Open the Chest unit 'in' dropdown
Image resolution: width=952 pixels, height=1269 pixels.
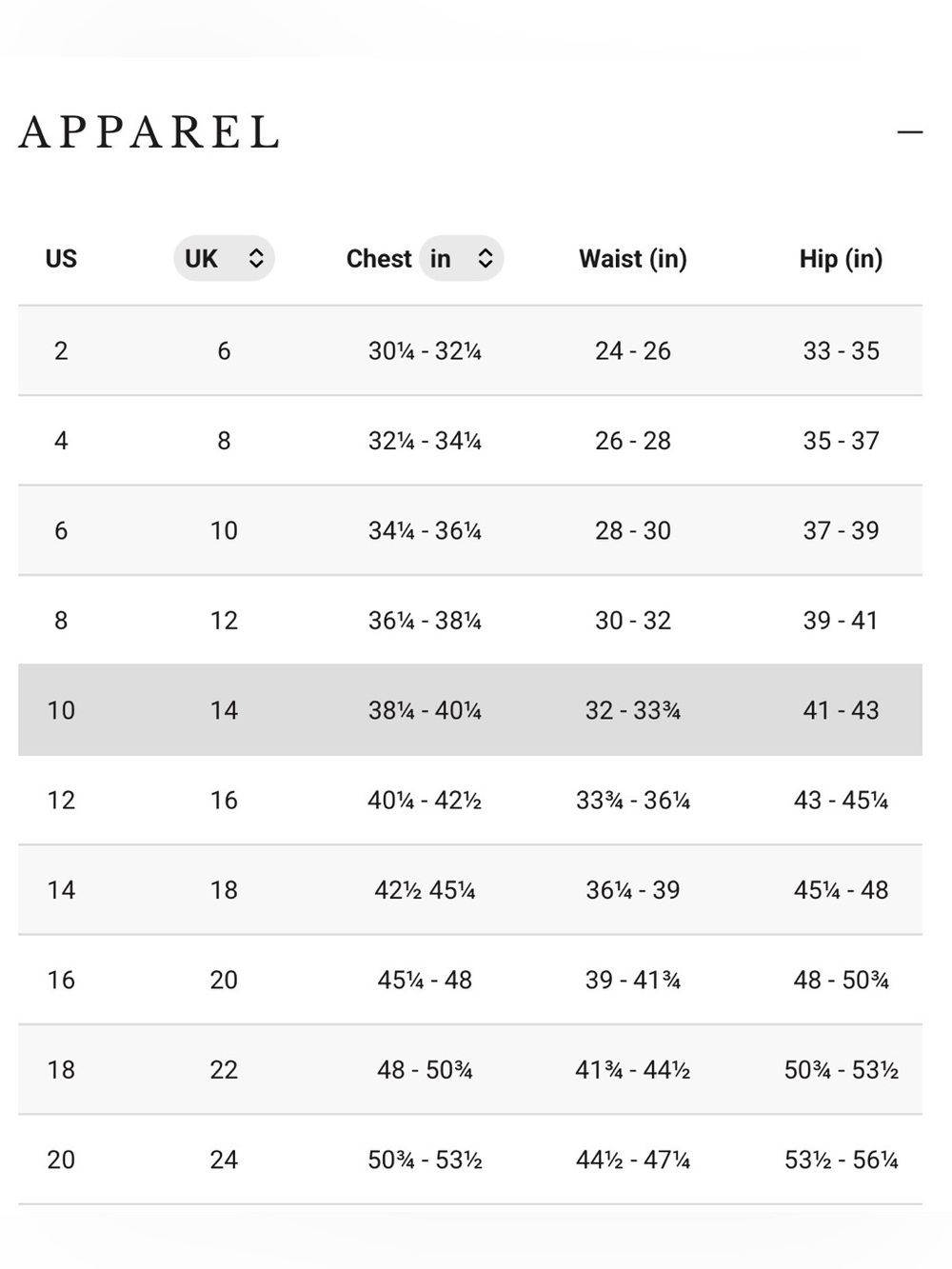tap(462, 258)
